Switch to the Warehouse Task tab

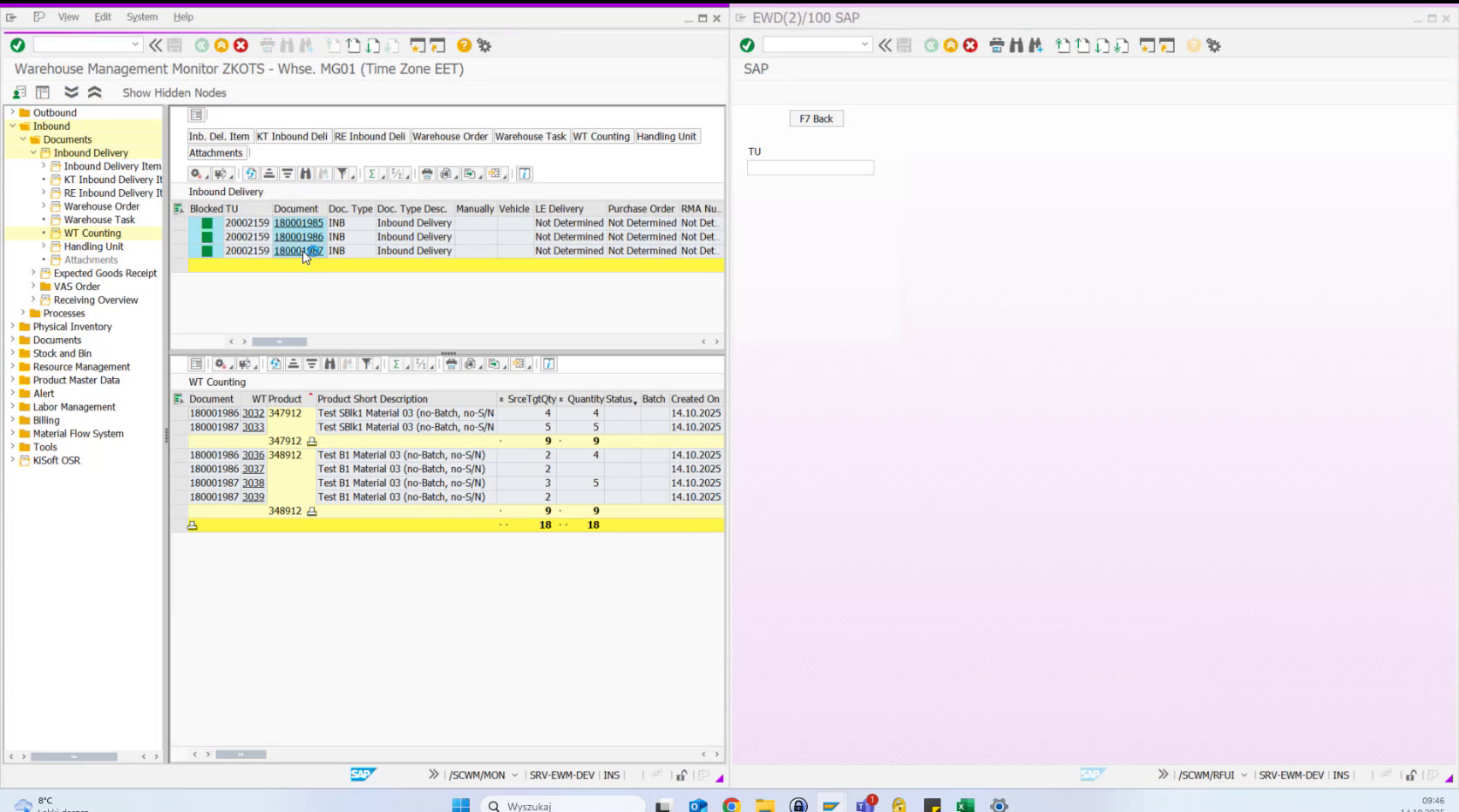pyautogui.click(x=531, y=136)
